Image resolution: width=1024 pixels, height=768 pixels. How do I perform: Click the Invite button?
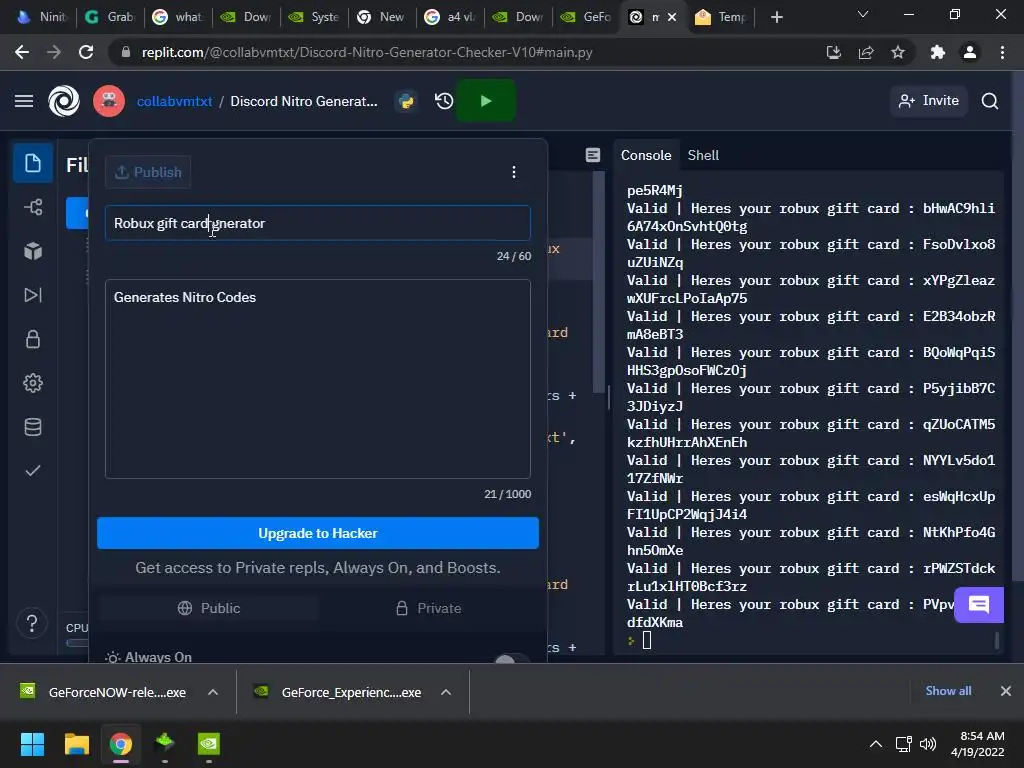[929, 101]
